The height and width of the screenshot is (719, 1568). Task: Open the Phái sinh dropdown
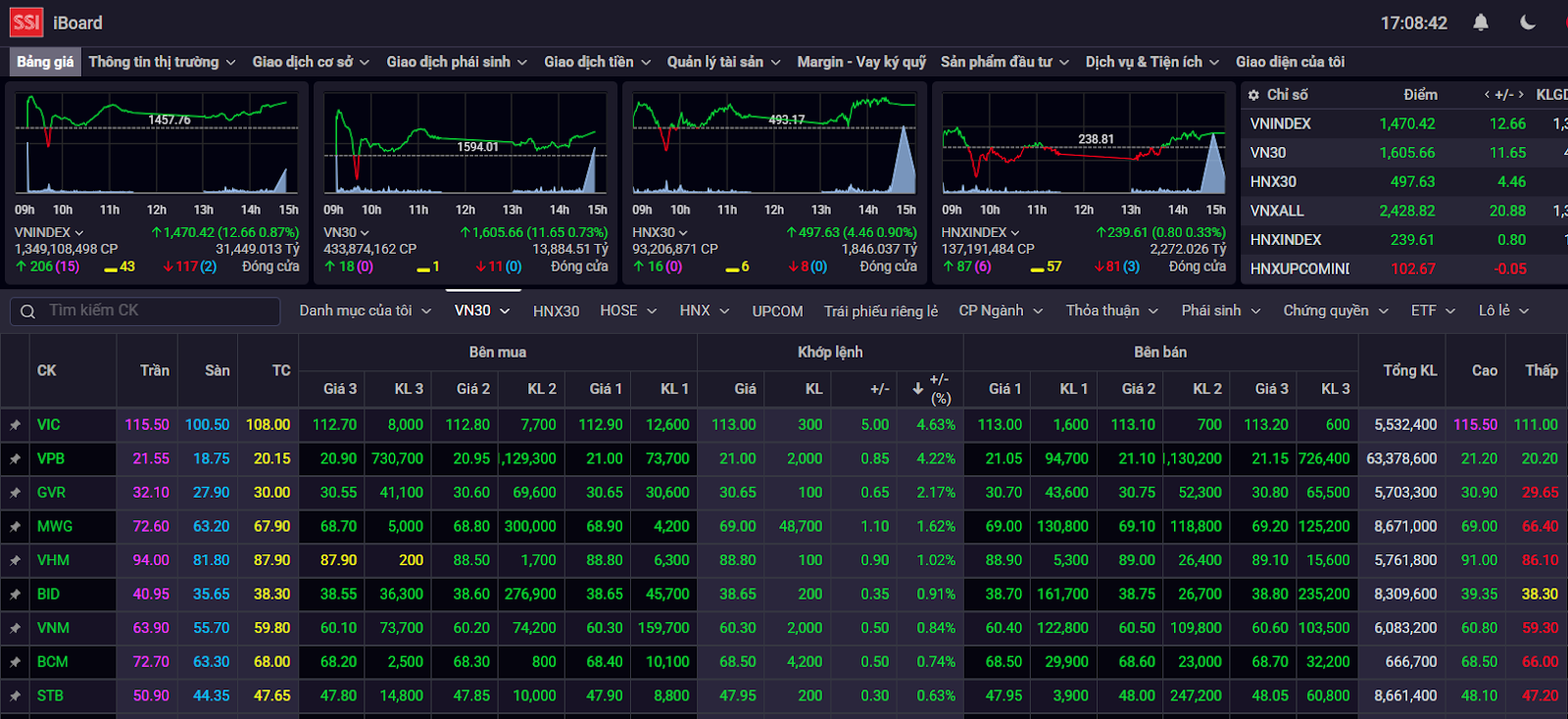point(1221,311)
